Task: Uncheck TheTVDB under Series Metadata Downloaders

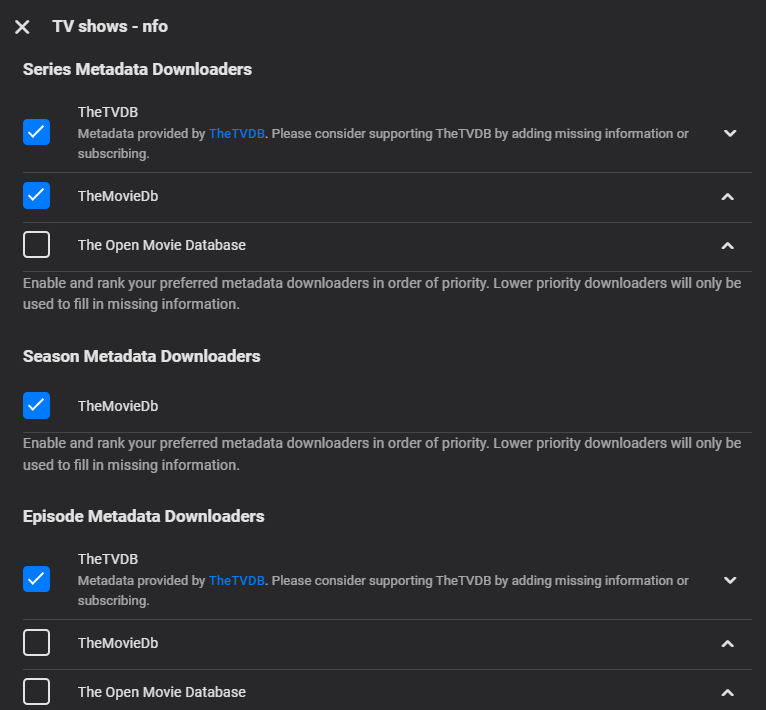Action: [36, 132]
